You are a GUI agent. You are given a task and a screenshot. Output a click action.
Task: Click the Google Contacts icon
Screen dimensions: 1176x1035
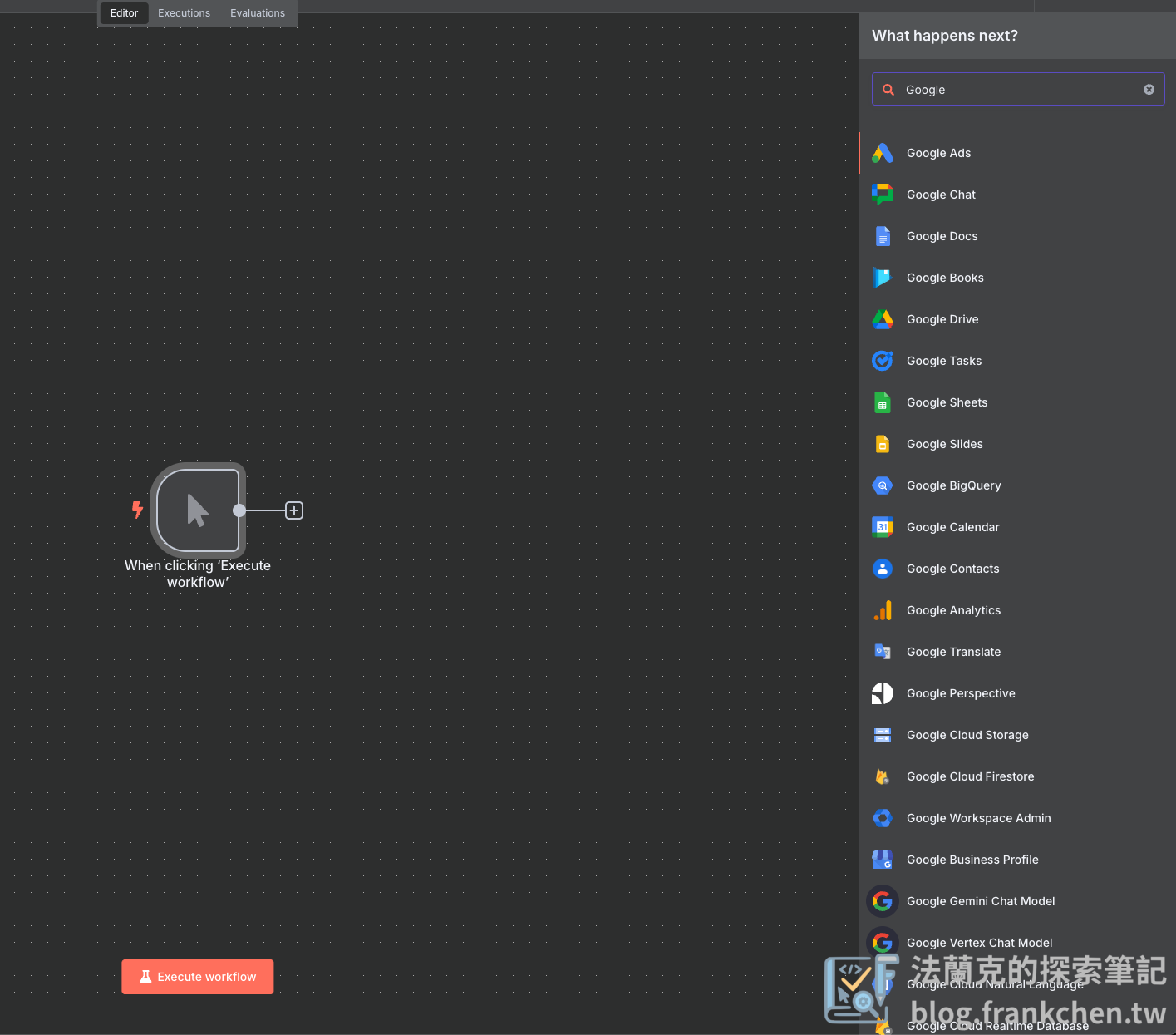pyautogui.click(x=883, y=569)
